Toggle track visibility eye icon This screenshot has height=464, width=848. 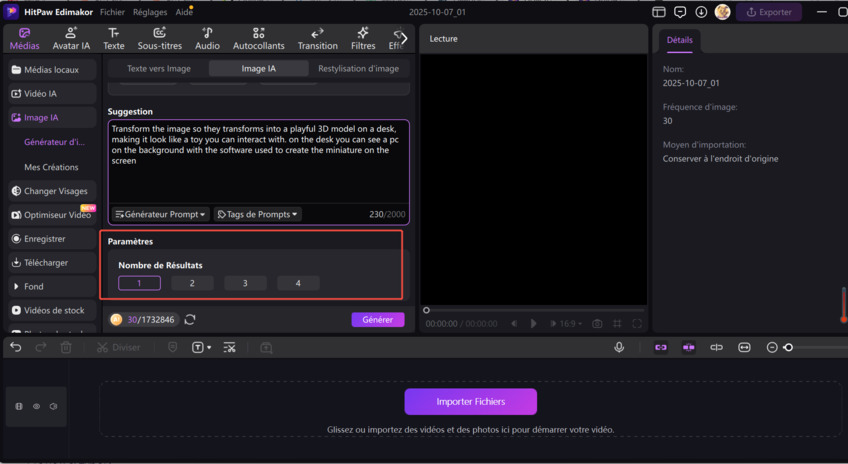(36, 406)
